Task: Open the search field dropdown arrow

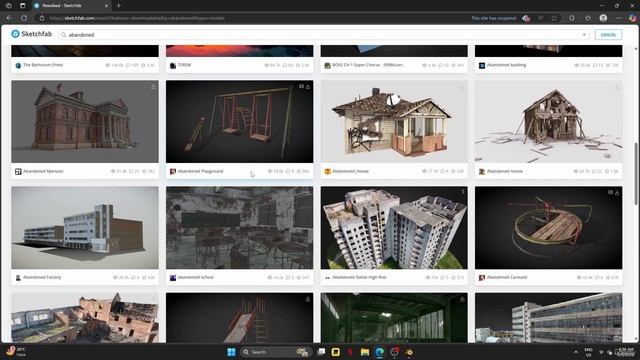Action: click(584, 35)
